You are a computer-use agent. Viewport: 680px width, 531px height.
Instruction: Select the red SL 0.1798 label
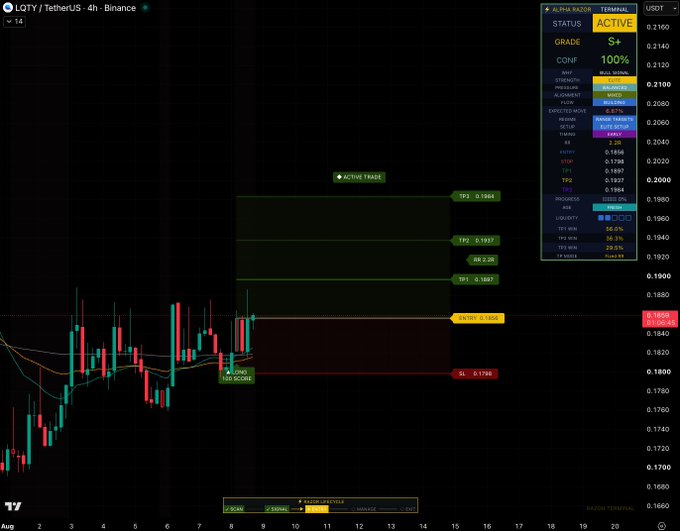(475, 374)
